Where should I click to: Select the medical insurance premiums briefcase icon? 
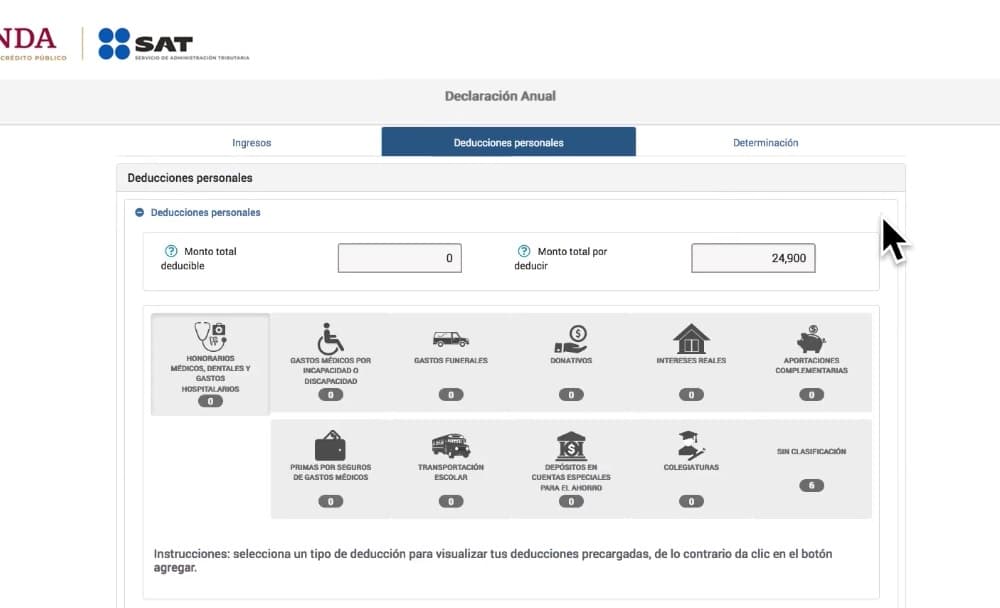pyautogui.click(x=330, y=445)
